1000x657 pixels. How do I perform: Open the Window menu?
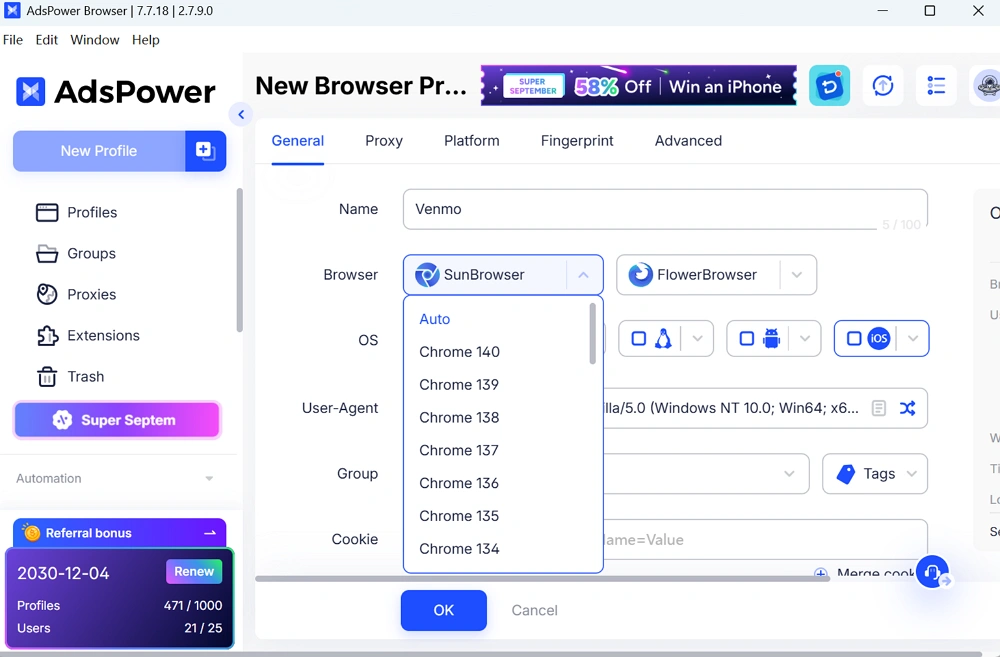95,40
